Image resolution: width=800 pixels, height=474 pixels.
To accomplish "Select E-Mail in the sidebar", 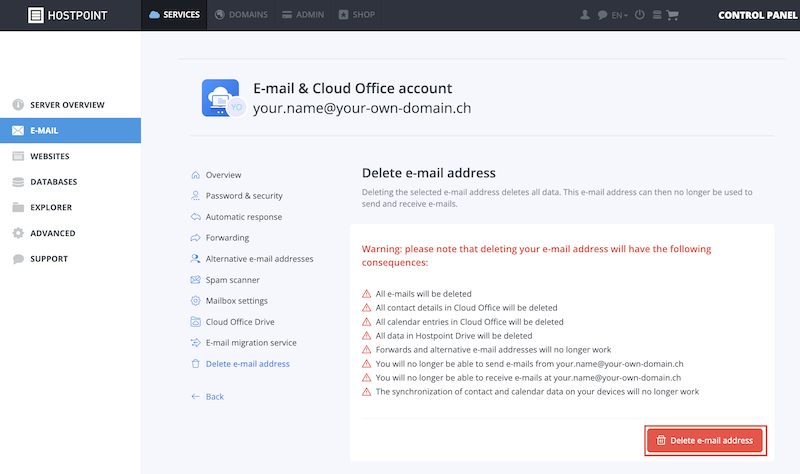I will (70, 131).
